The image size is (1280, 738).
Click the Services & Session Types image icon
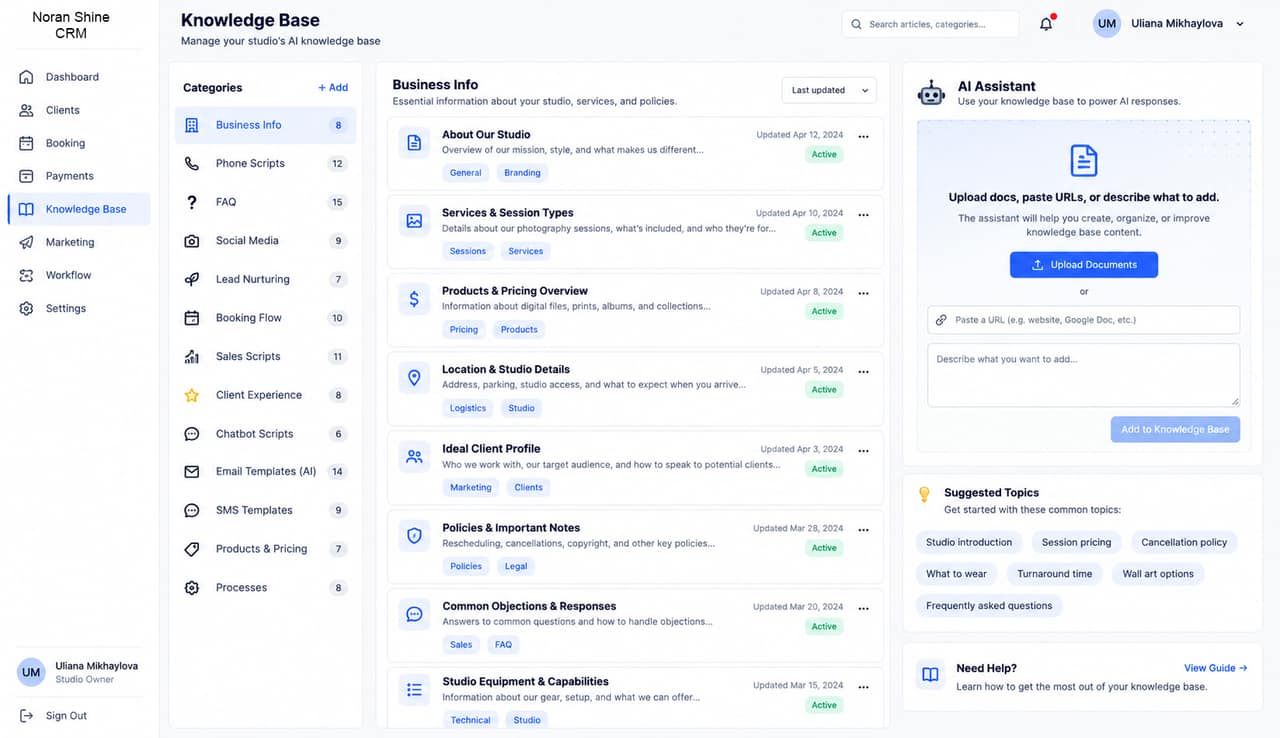tap(414, 221)
